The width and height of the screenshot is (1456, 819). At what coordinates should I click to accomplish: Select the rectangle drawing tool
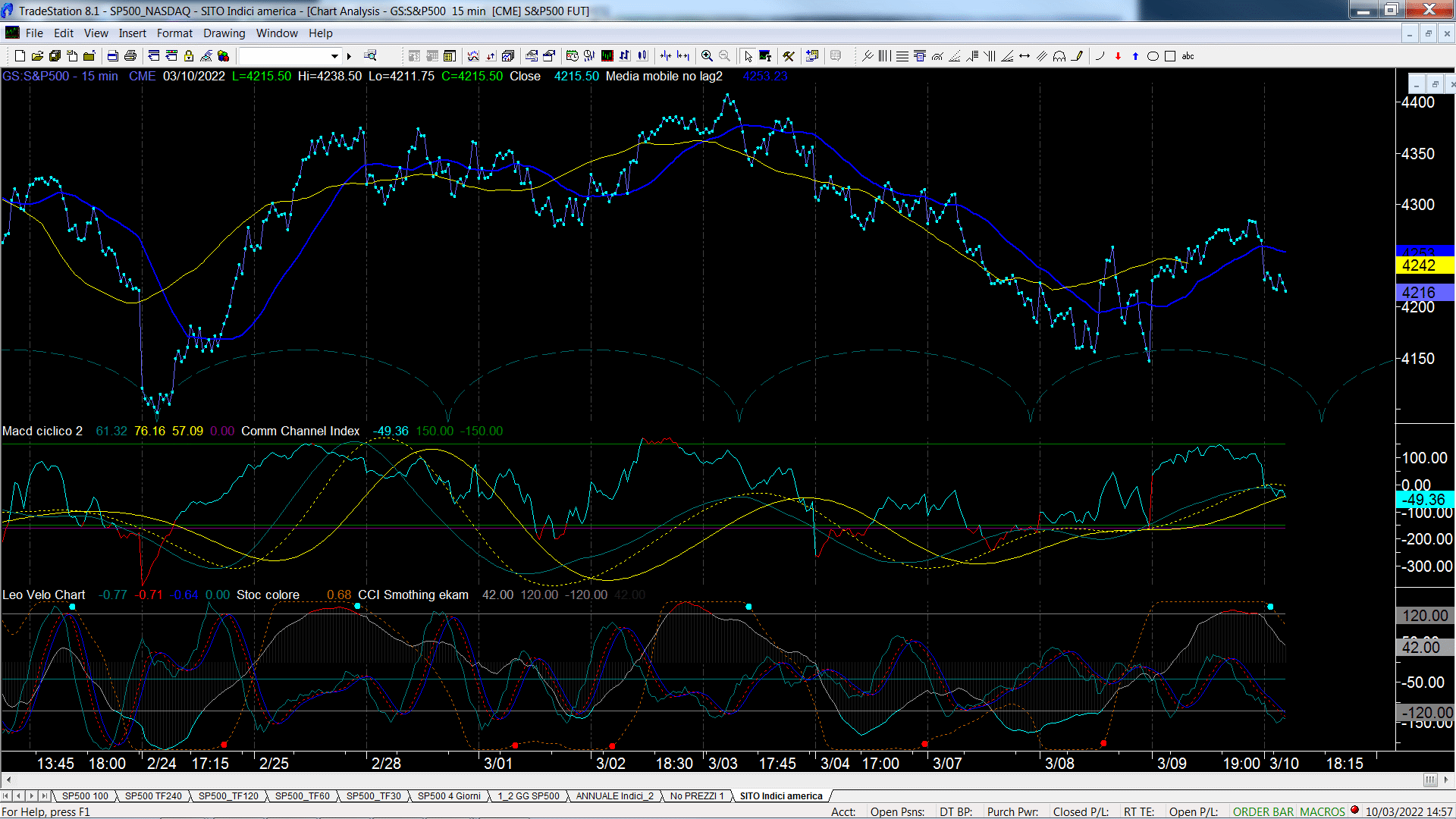(x=1170, y=56)
